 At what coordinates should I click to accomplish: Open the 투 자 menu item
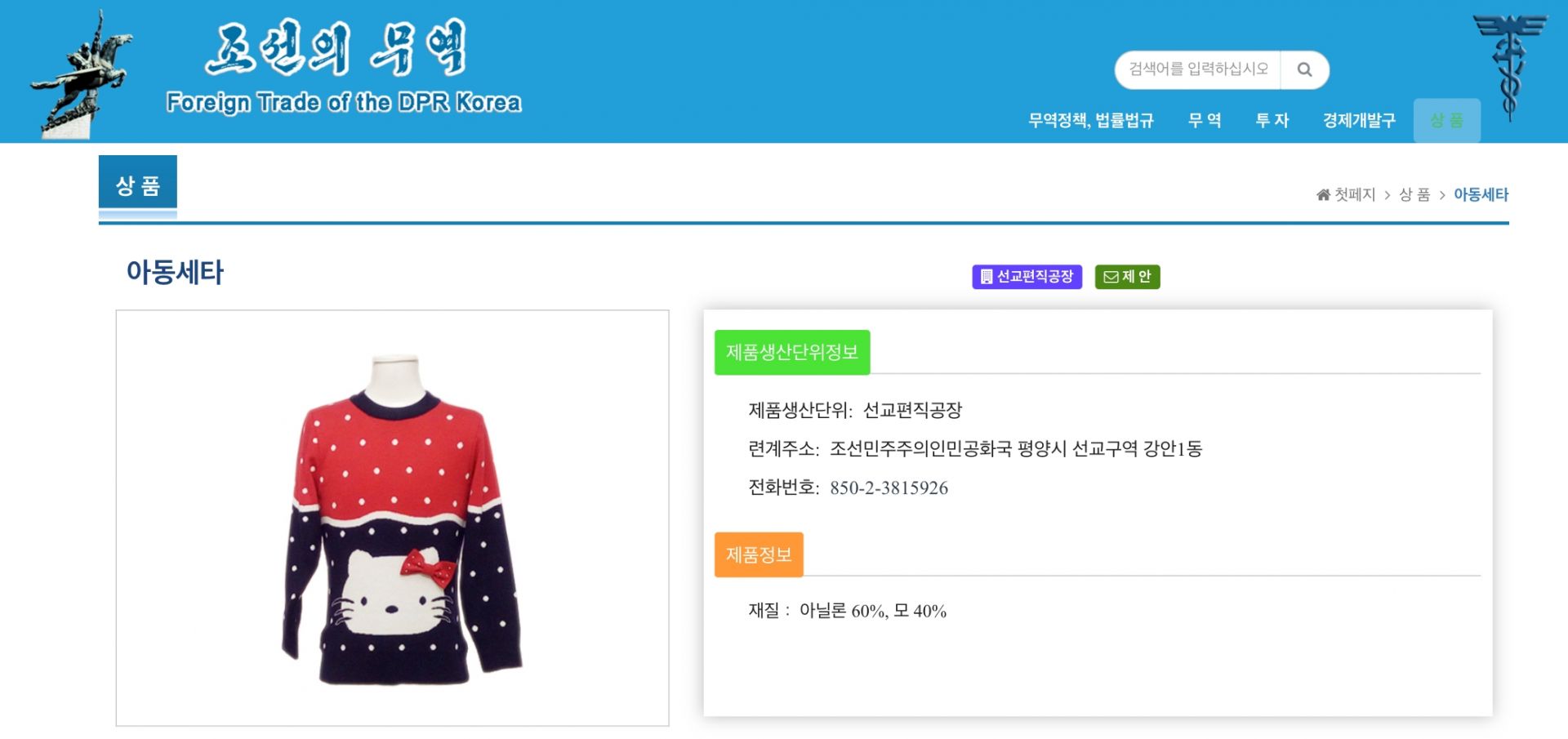(x=1272, y=121)
